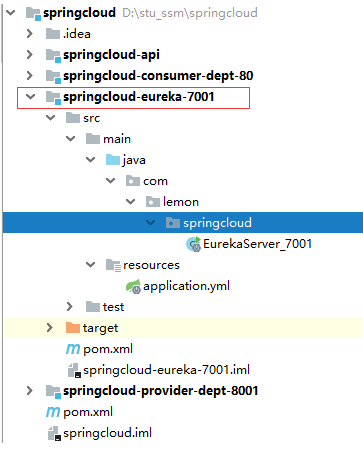
Task: Select the springcloud root project label
Action: click(x=79, y=13)
